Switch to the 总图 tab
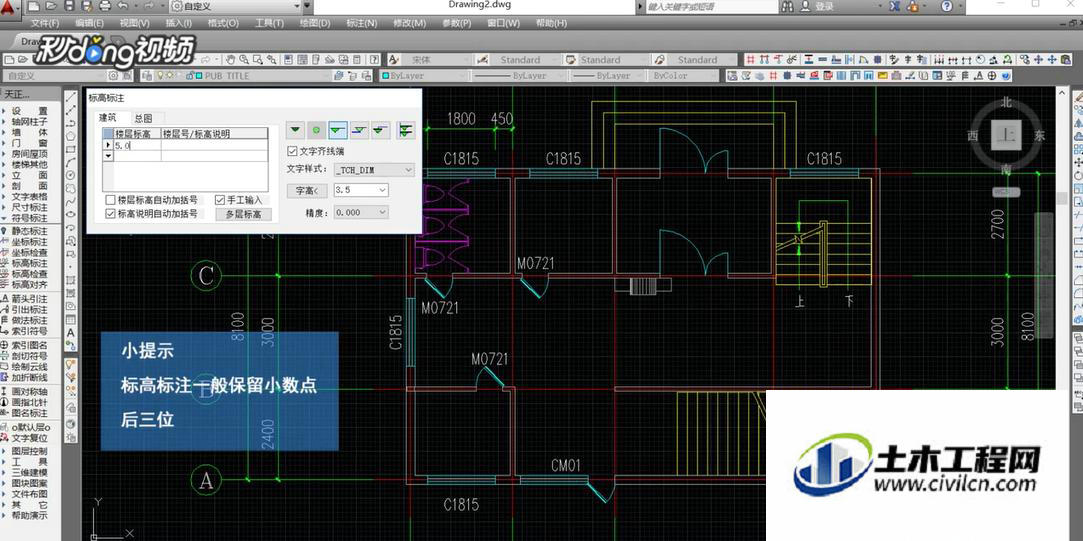 (x=144, y=118)
